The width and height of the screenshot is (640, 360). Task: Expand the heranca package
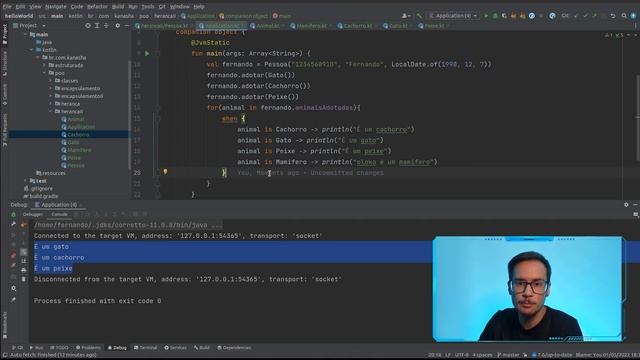coord(51,104)
